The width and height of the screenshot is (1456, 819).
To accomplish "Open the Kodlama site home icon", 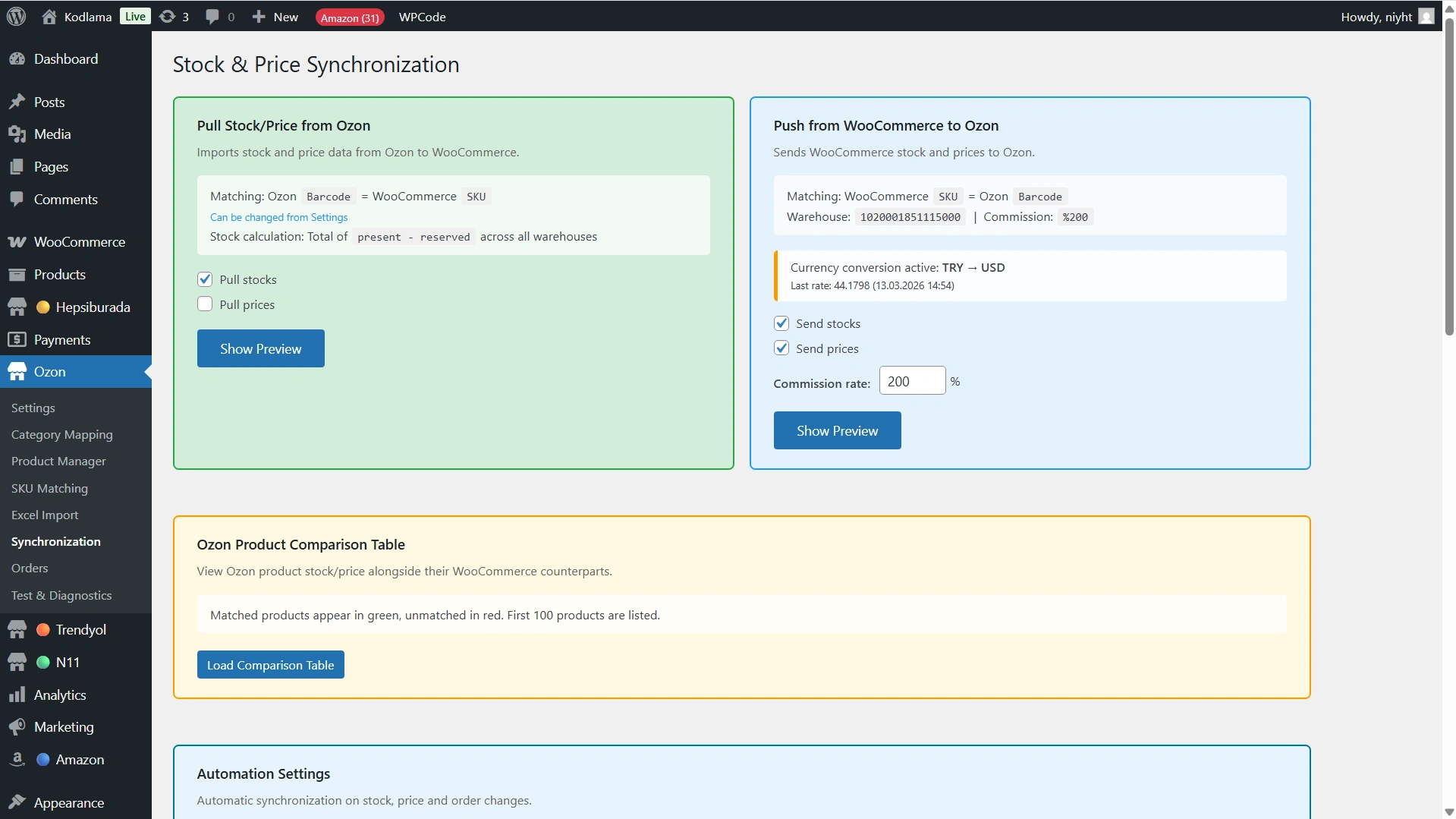I will [x=49, y=17].
